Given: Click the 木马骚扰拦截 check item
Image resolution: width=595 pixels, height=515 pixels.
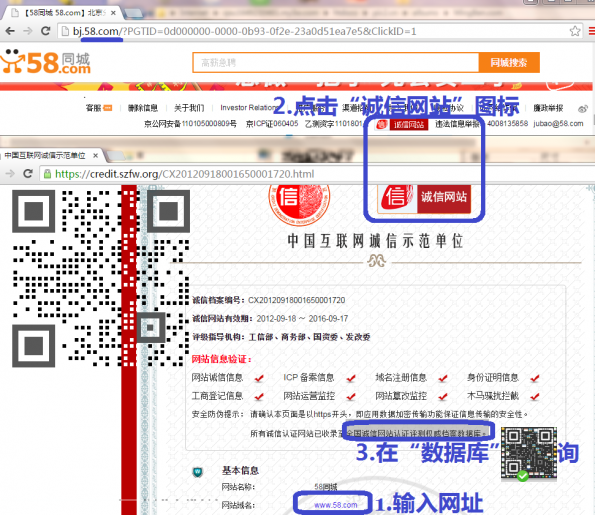Looking at the screenshot, I should (x=503, y=396).
